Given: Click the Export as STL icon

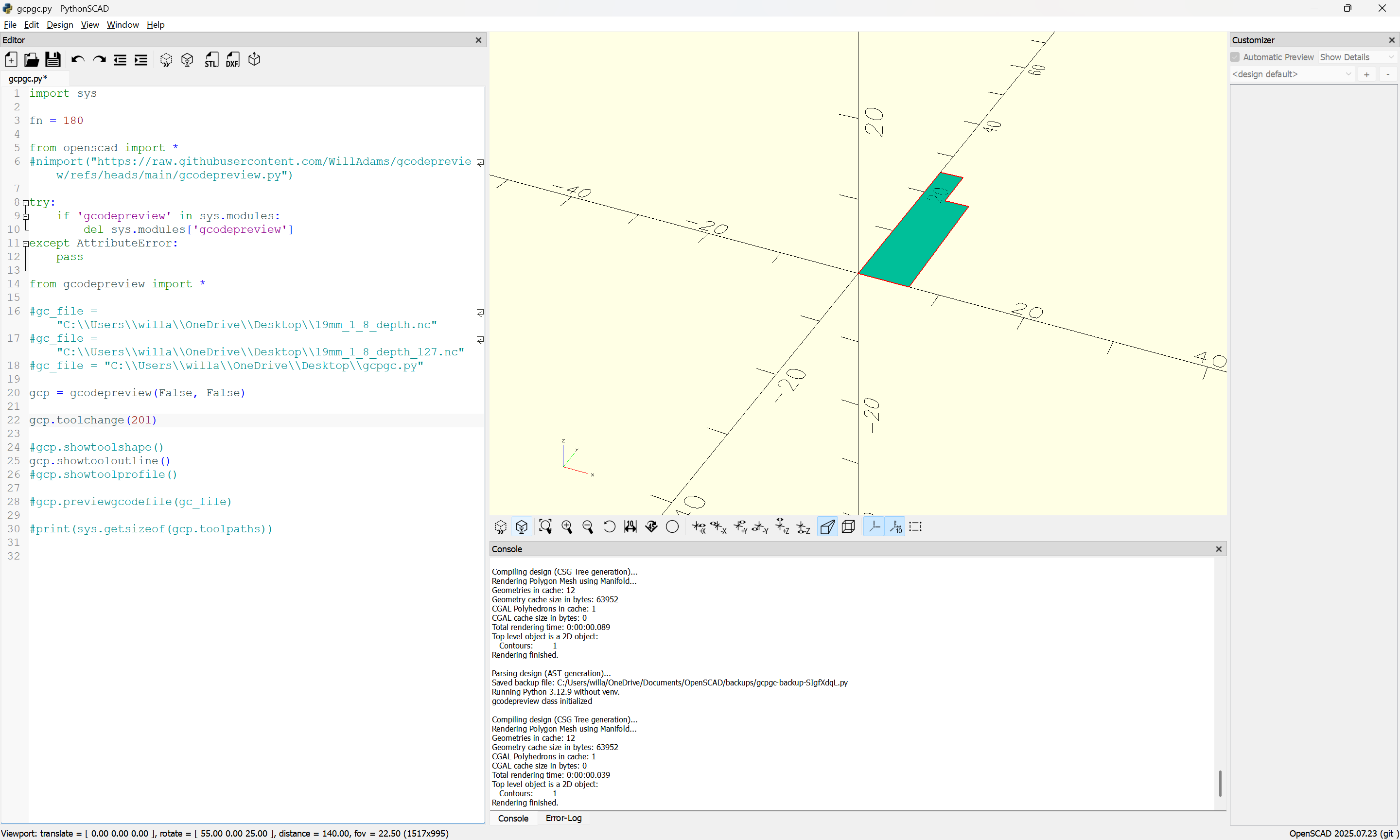Looking at the screenshot, I should (211, 59).
